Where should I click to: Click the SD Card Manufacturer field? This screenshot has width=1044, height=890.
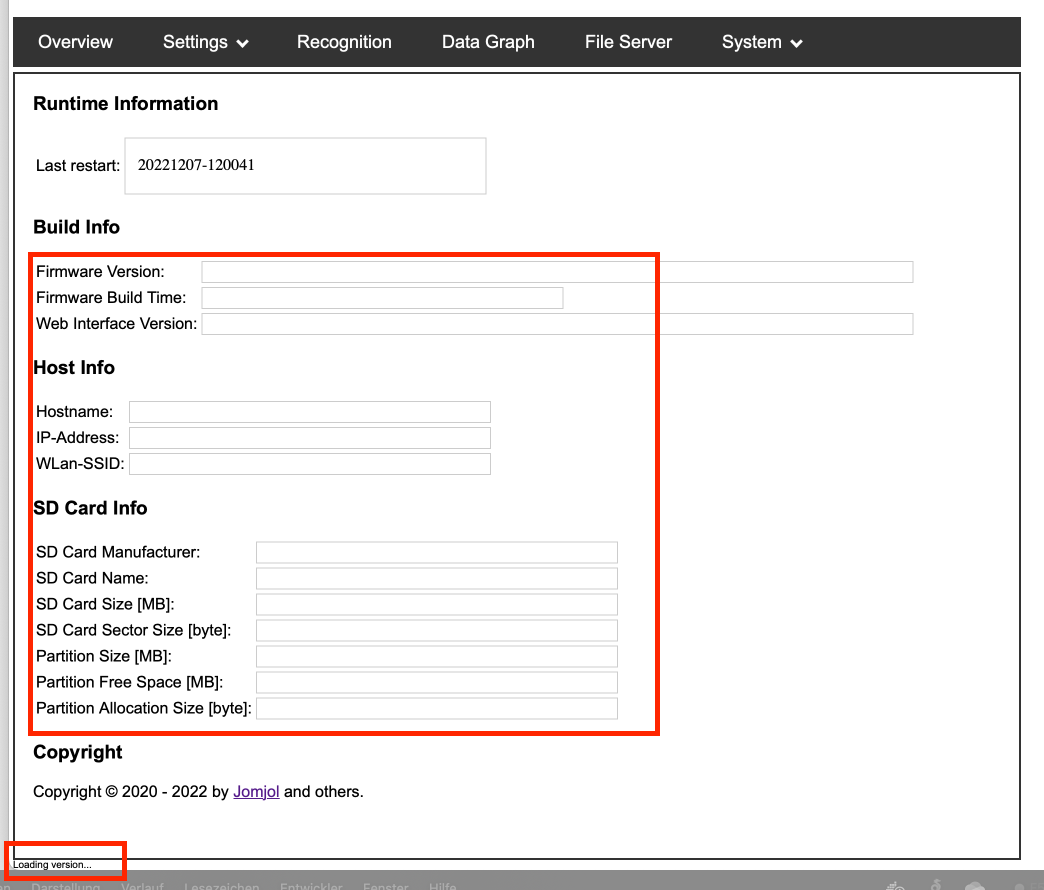[437, 552]
